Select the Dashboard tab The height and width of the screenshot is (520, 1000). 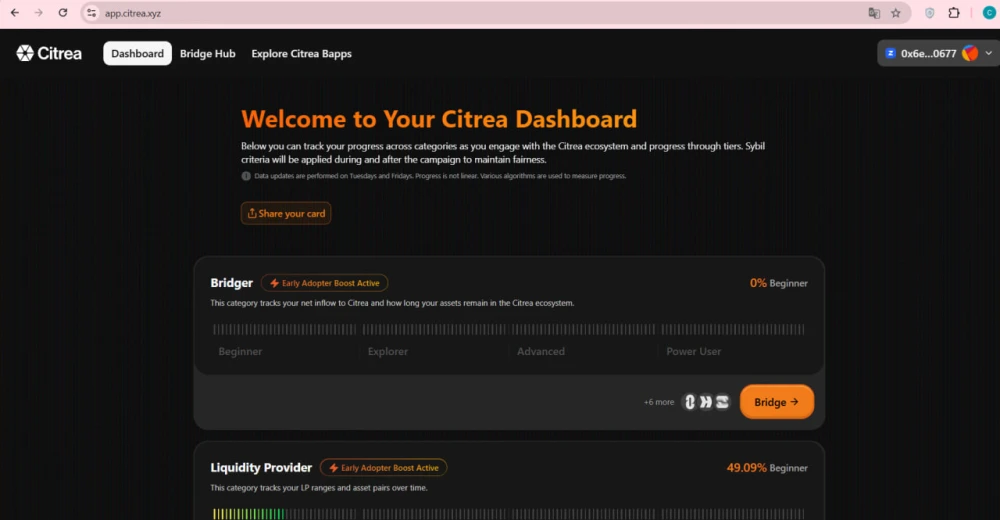pyautogui.click(x=137, y=54)
